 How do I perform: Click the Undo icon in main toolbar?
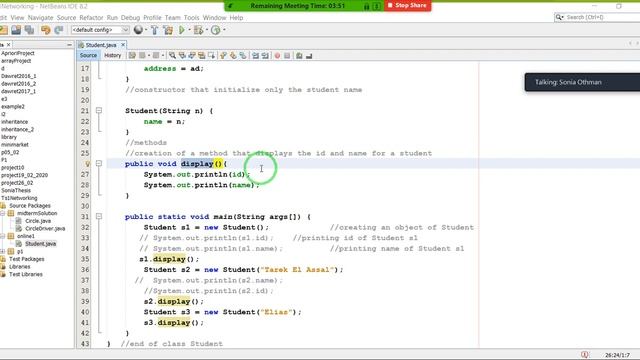[45, 30]
